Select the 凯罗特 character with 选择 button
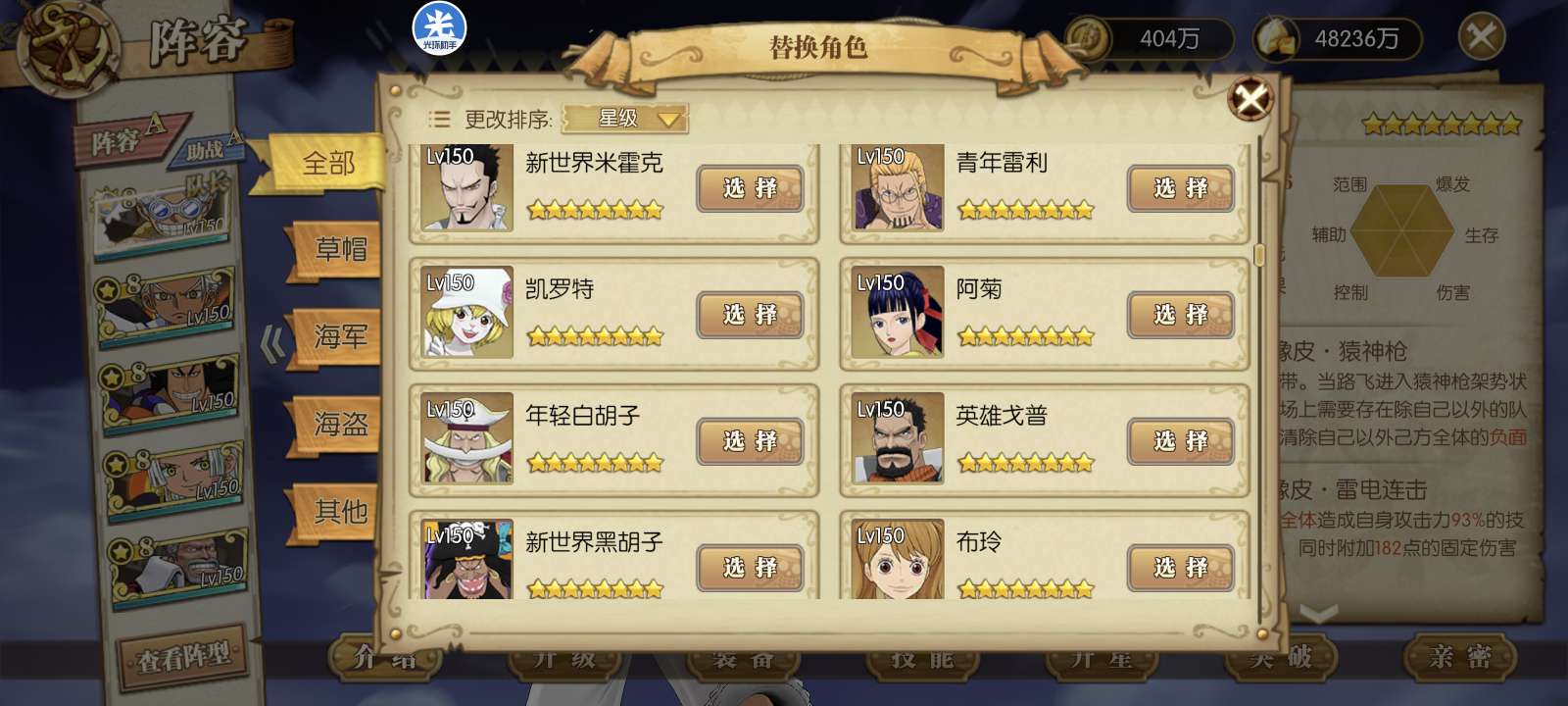The width and height of the screenshot is (1568, 706). click(750, 315)
